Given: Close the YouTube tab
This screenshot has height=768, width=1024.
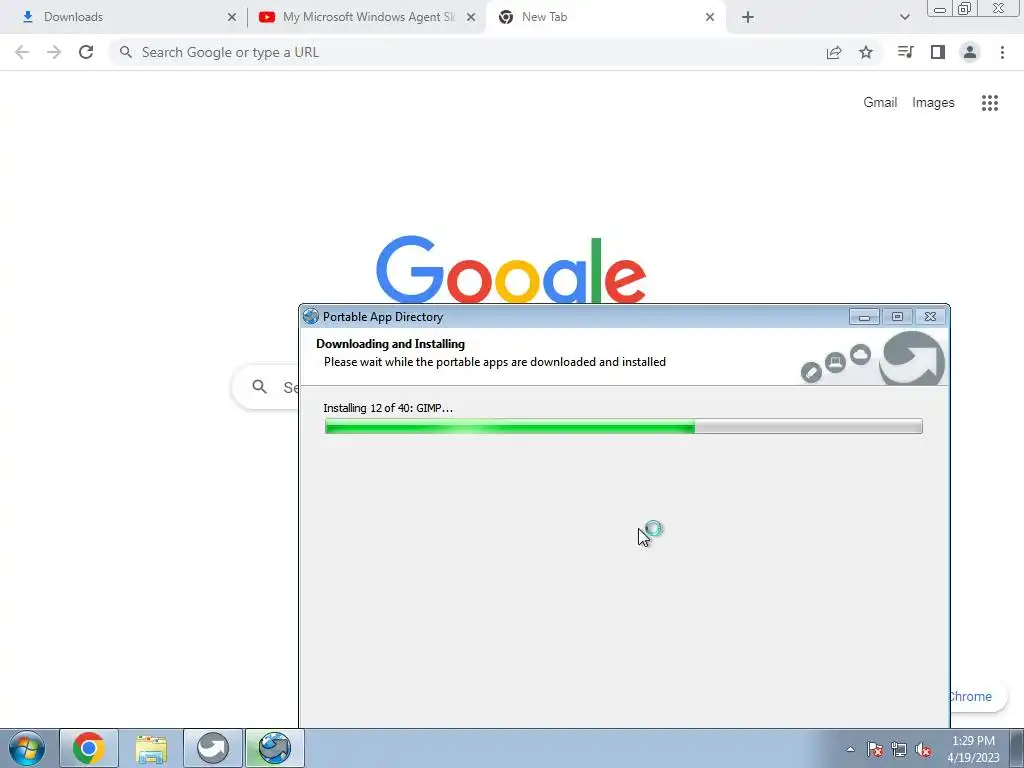Looking at the screenshot, I should (x=471, y=18).
